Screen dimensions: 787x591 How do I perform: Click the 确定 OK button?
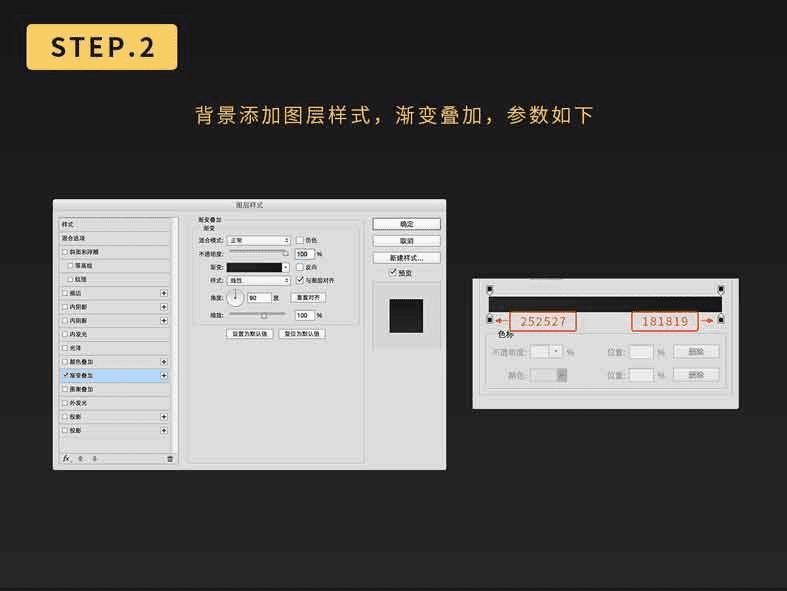tap(407, 224)
